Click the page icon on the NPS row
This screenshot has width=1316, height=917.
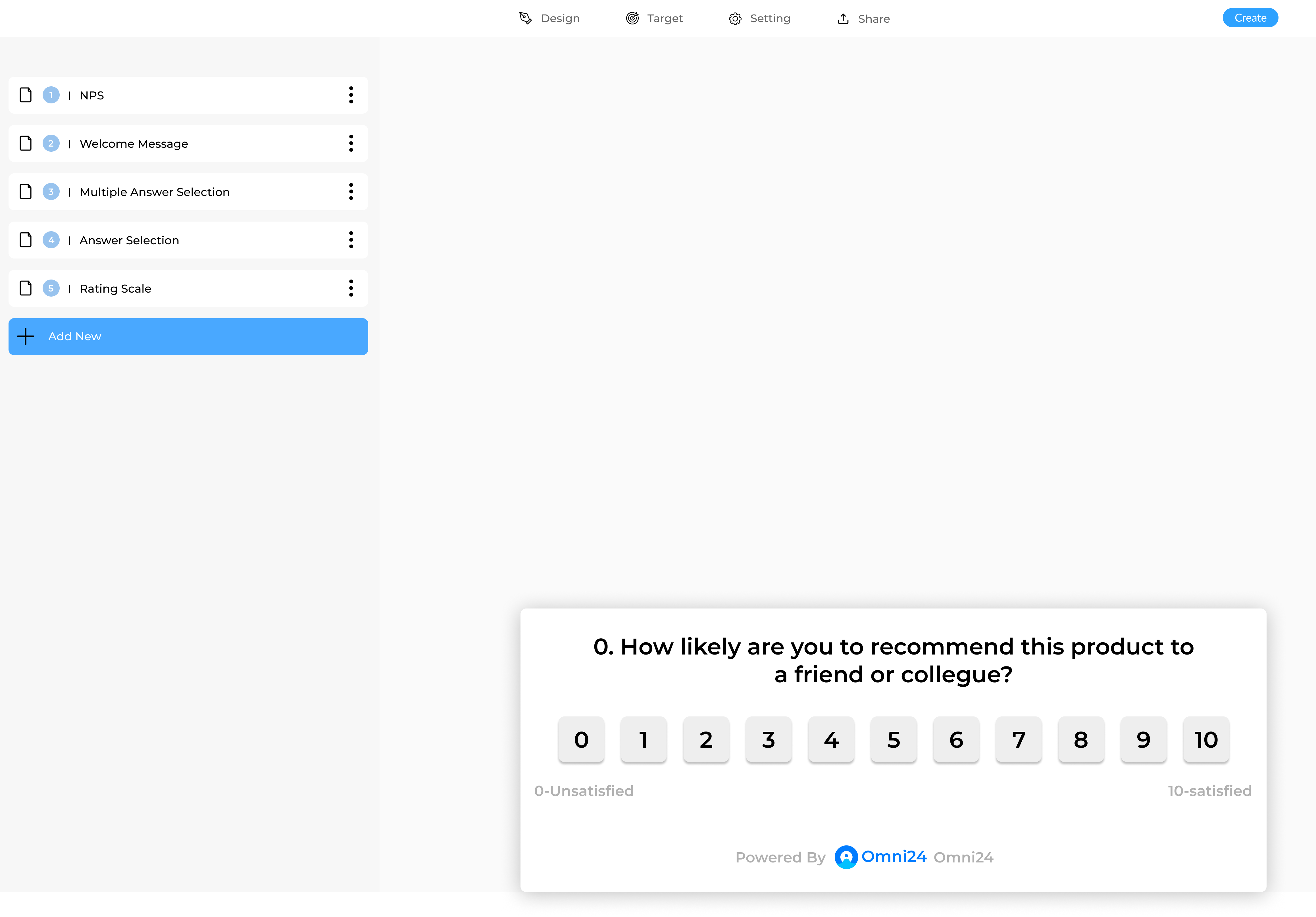(26, 95)
